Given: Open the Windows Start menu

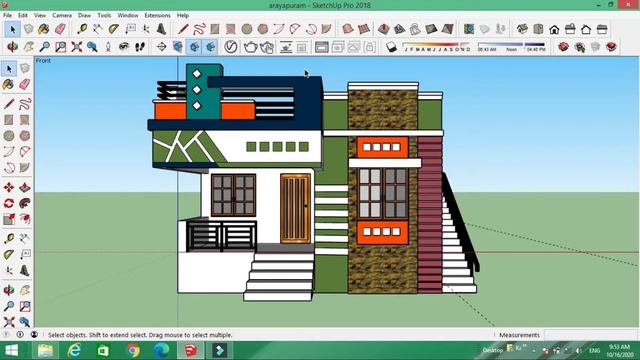Looking at the screenshot, I should pos(12,351).
